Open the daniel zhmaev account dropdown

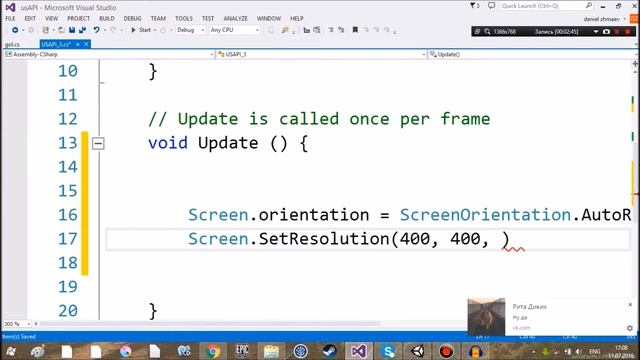pyautogui.click(x=604, y=19)
